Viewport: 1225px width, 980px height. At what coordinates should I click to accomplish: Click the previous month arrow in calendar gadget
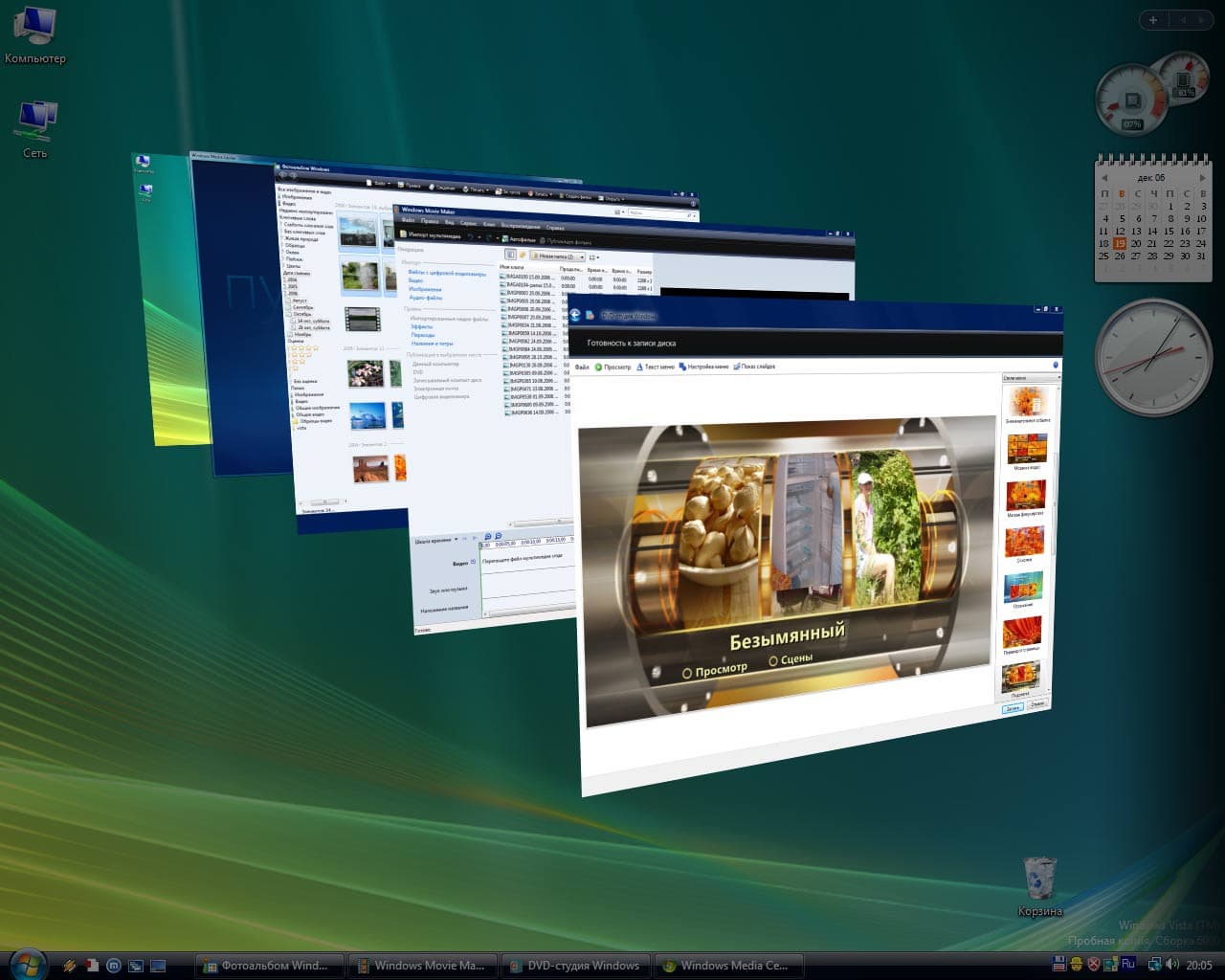1104,178
